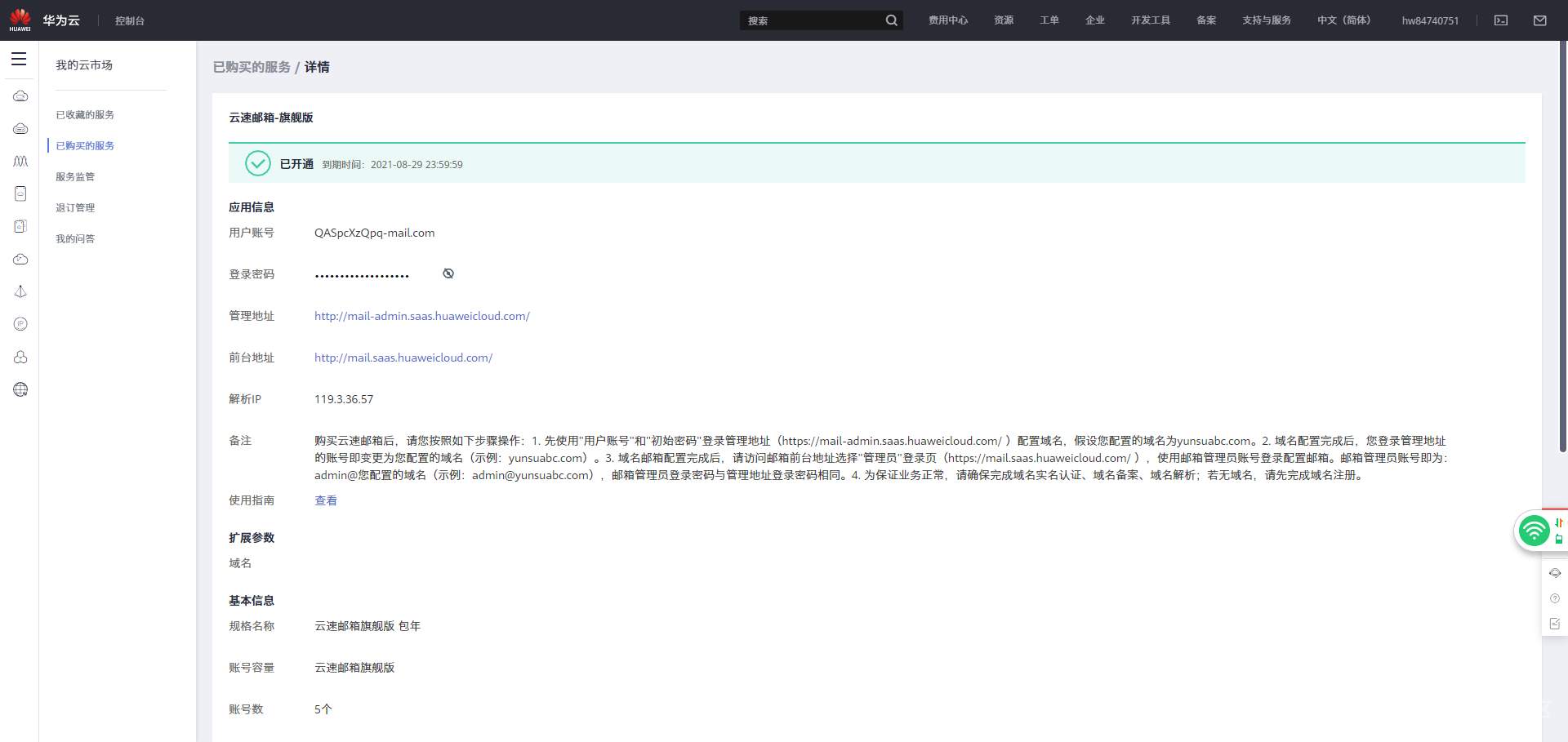Click the 已开通 status text

(x=296, y=164)
